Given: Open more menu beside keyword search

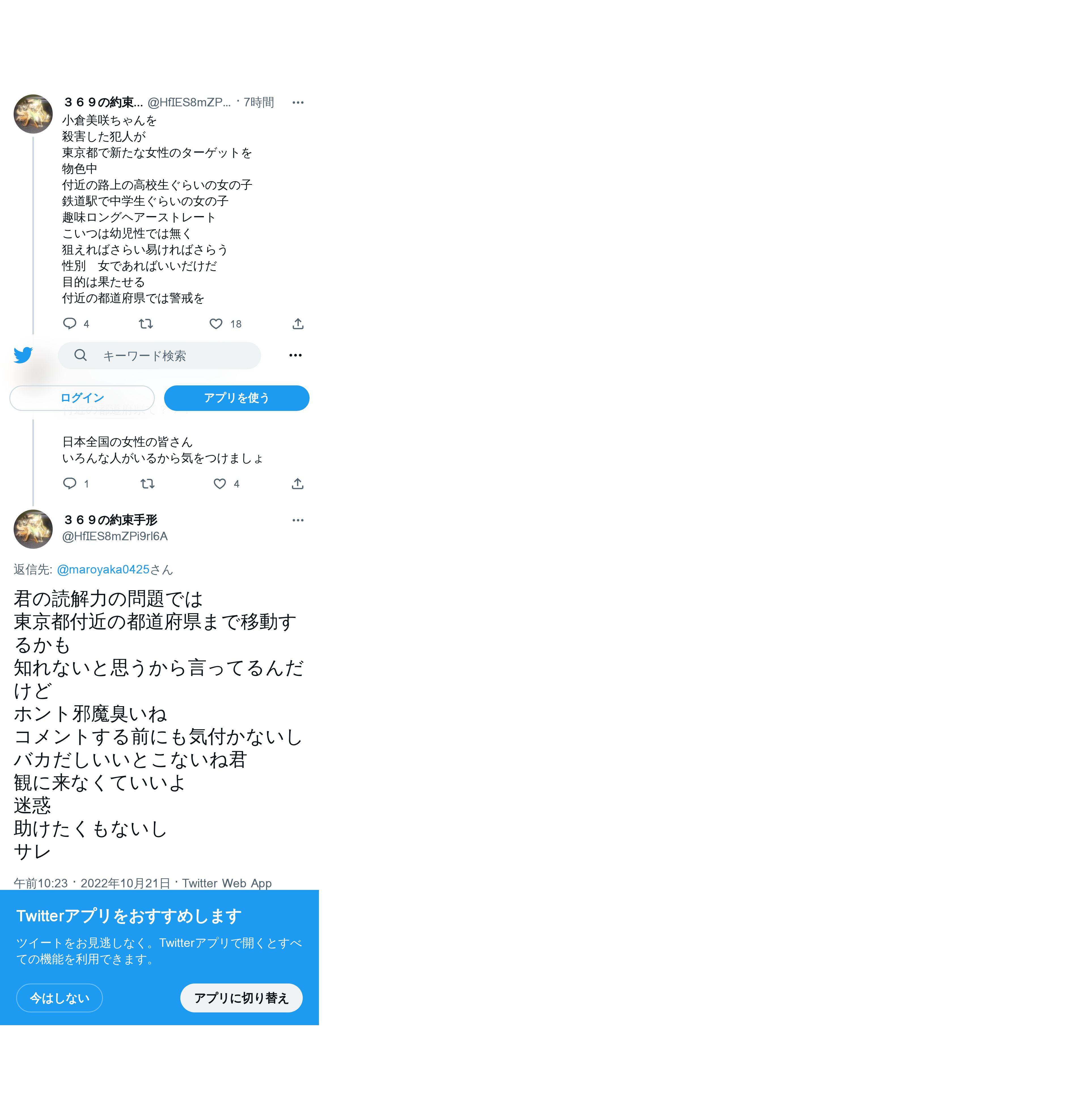Looking at the screenshot, I should [295, 356].
